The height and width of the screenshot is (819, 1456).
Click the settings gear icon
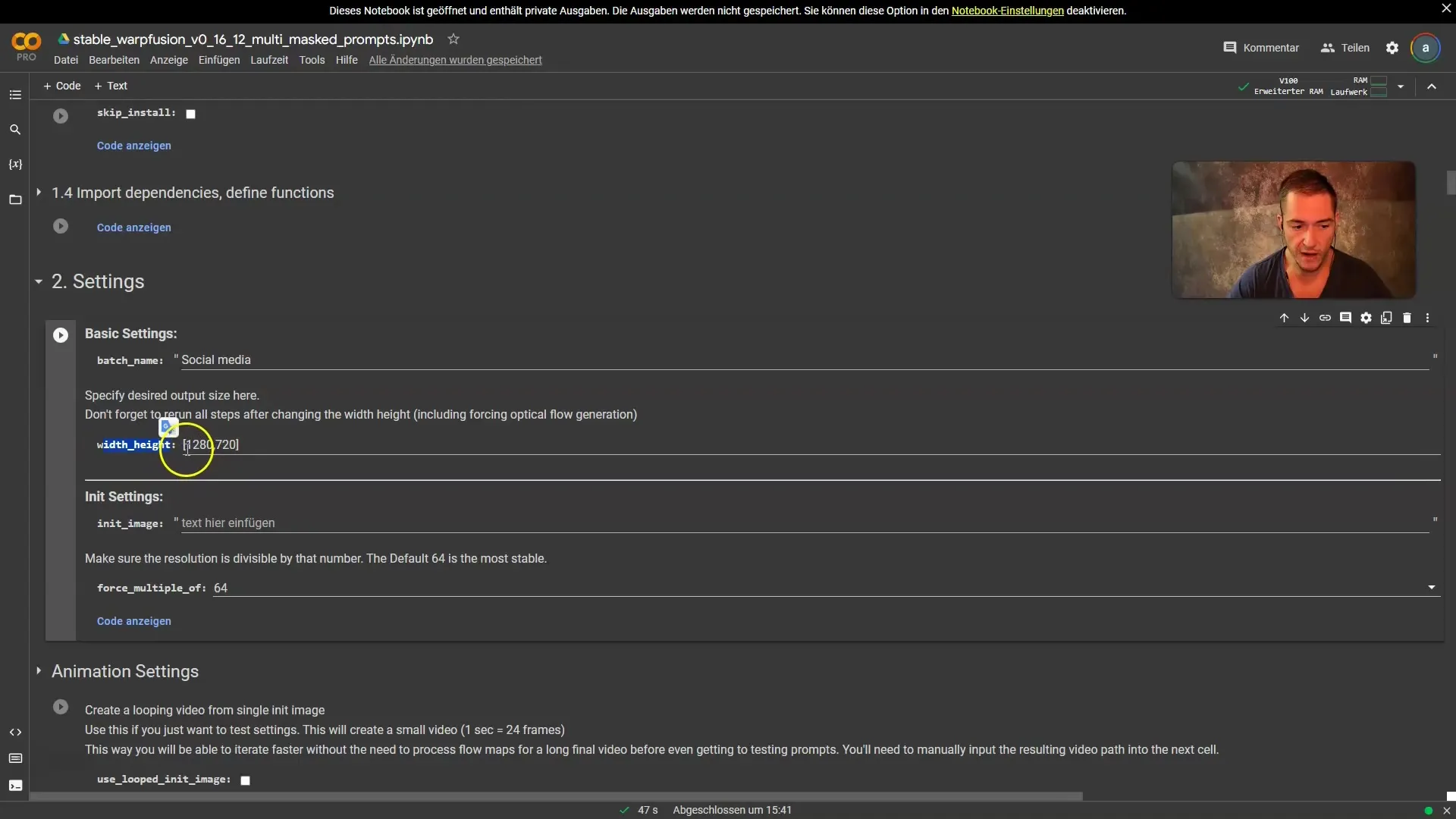[1392, 47]
